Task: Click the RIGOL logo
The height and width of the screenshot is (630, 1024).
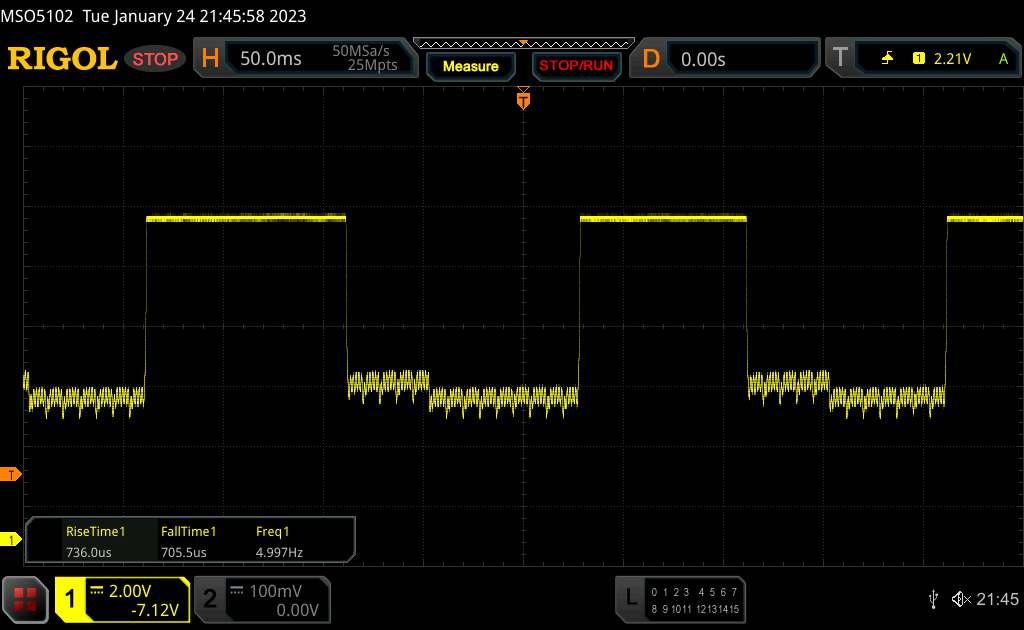Action: coord(61,59)
